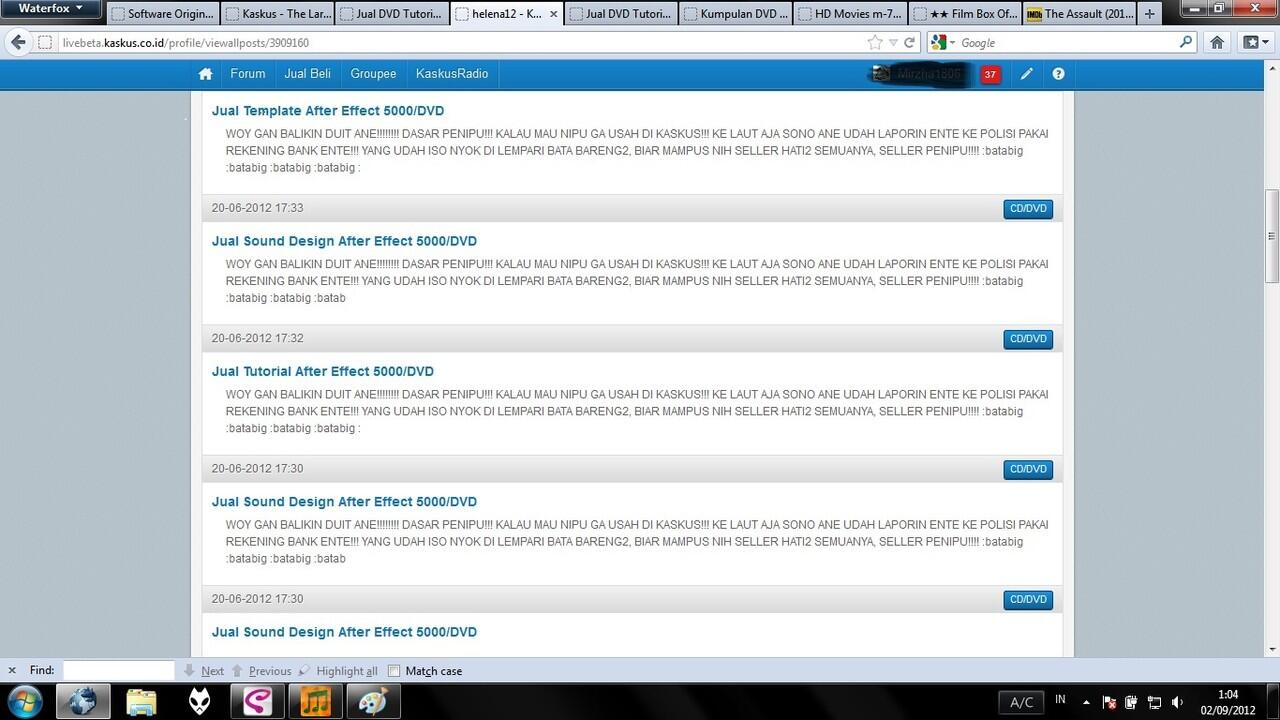1280x720 pixels.
Task: Close the helena12 tab
Action: pyautogui.click(x=554, y=14)
